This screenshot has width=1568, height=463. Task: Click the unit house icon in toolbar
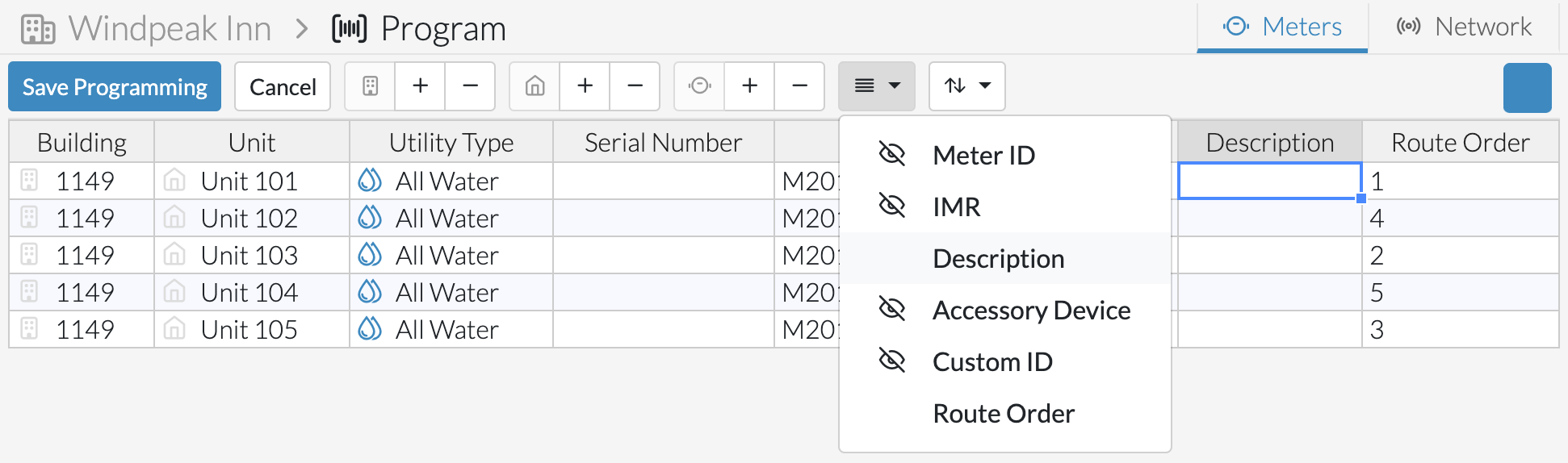pyautogui.click(x=535, y=86)
